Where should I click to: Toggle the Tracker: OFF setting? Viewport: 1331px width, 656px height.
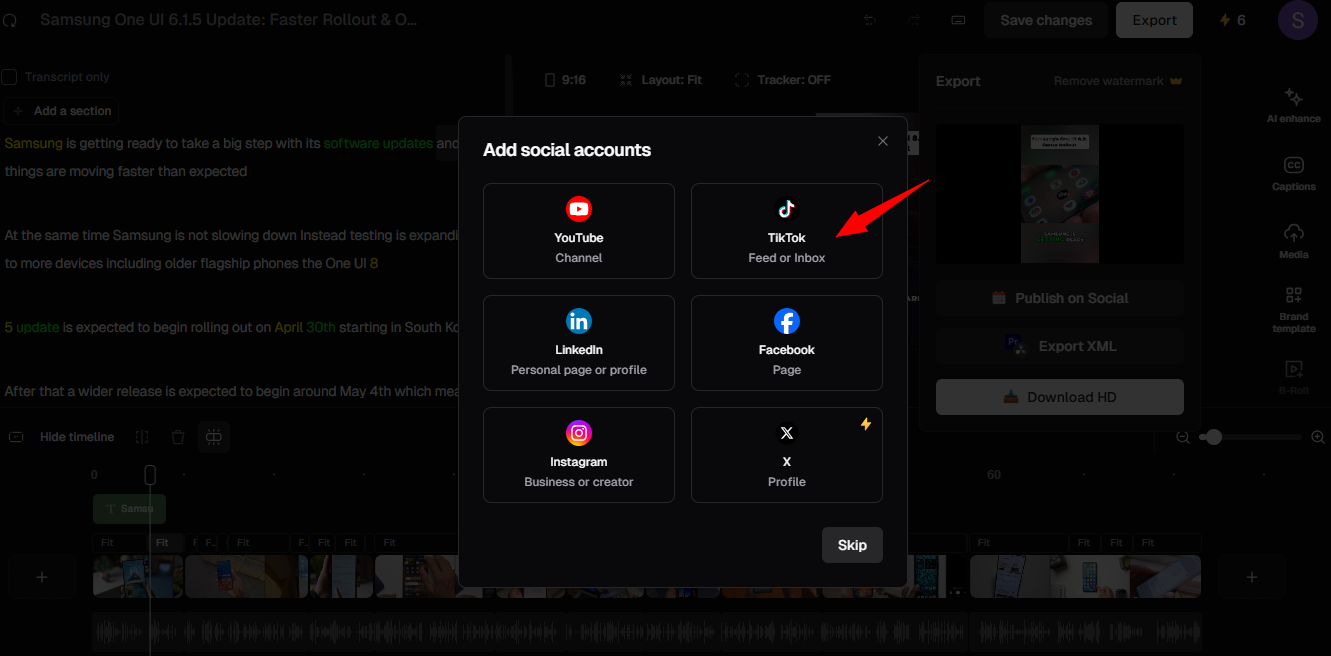click(783, 80)
